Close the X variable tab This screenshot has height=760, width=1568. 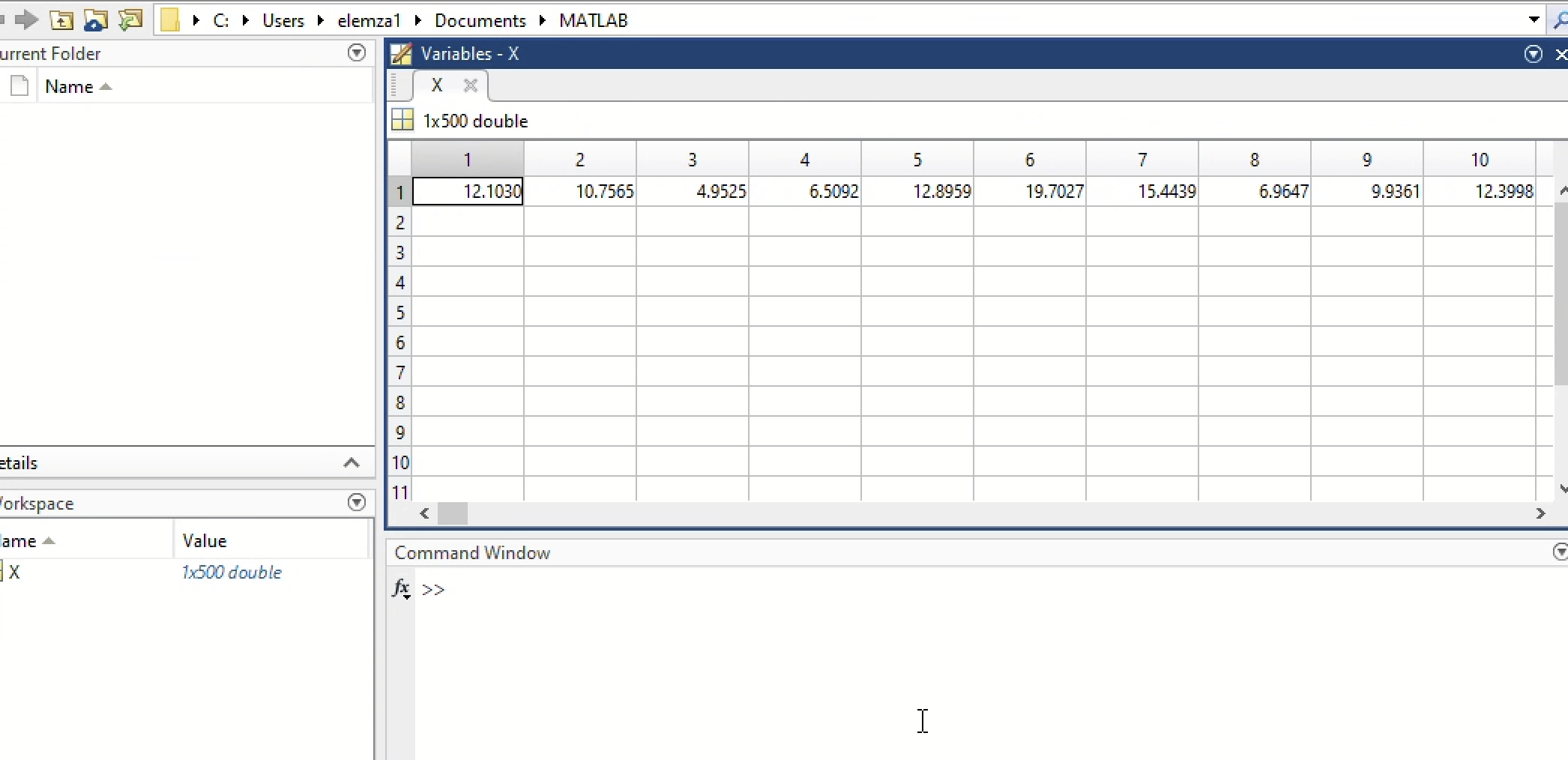point(471,85)
